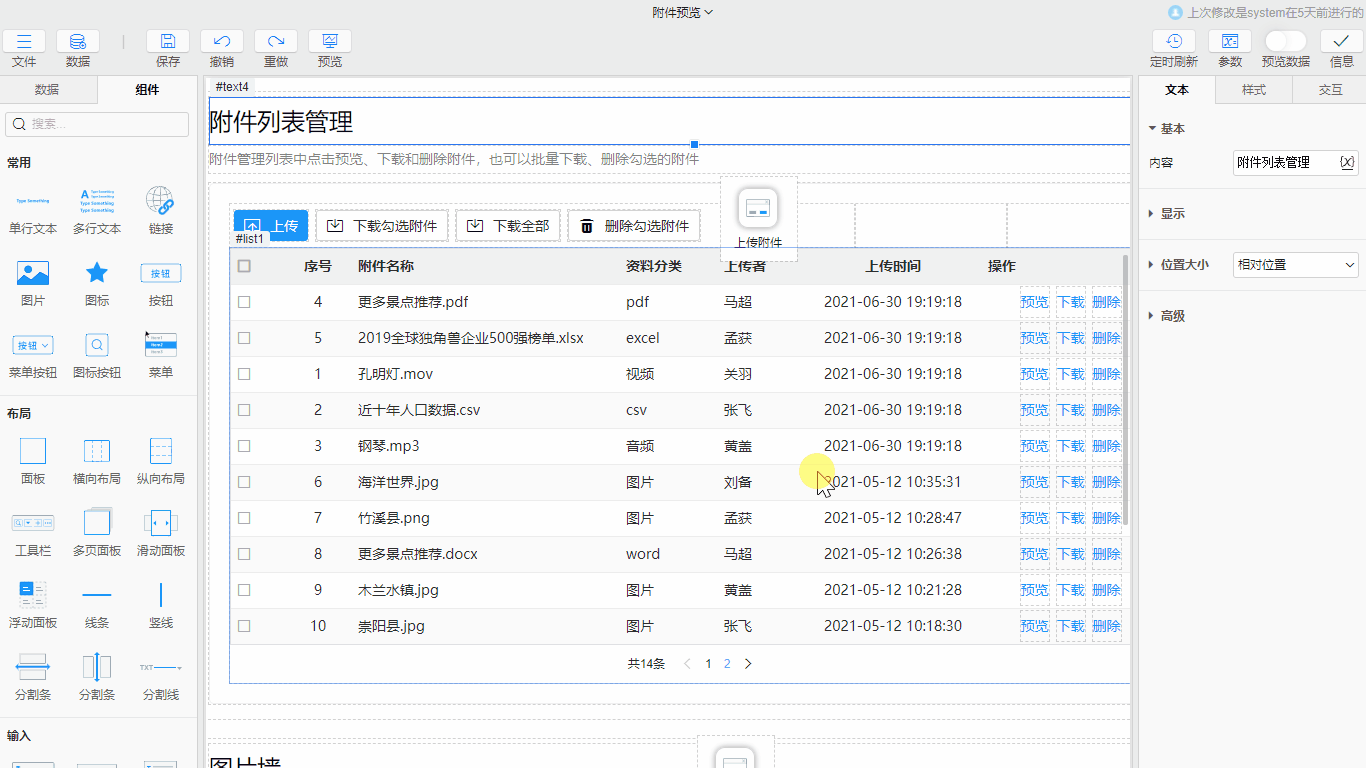Switch to the 样式 tab

(x=1253, y=89)
